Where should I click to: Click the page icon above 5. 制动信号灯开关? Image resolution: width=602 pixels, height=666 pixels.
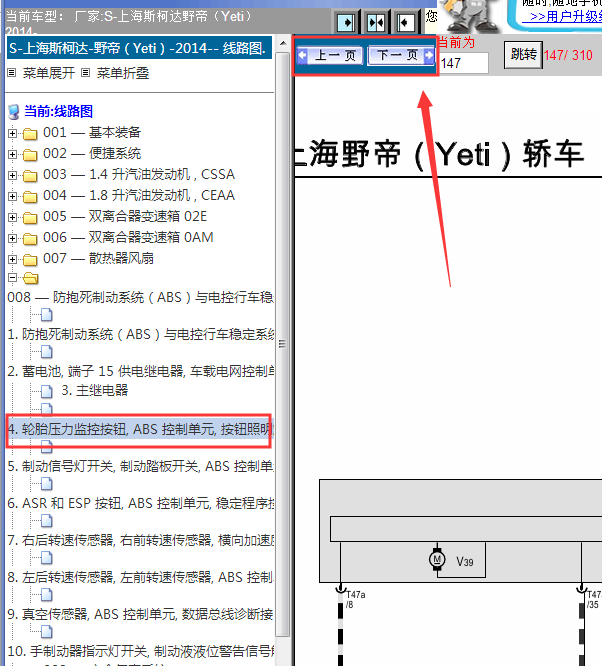coord(47,447)
